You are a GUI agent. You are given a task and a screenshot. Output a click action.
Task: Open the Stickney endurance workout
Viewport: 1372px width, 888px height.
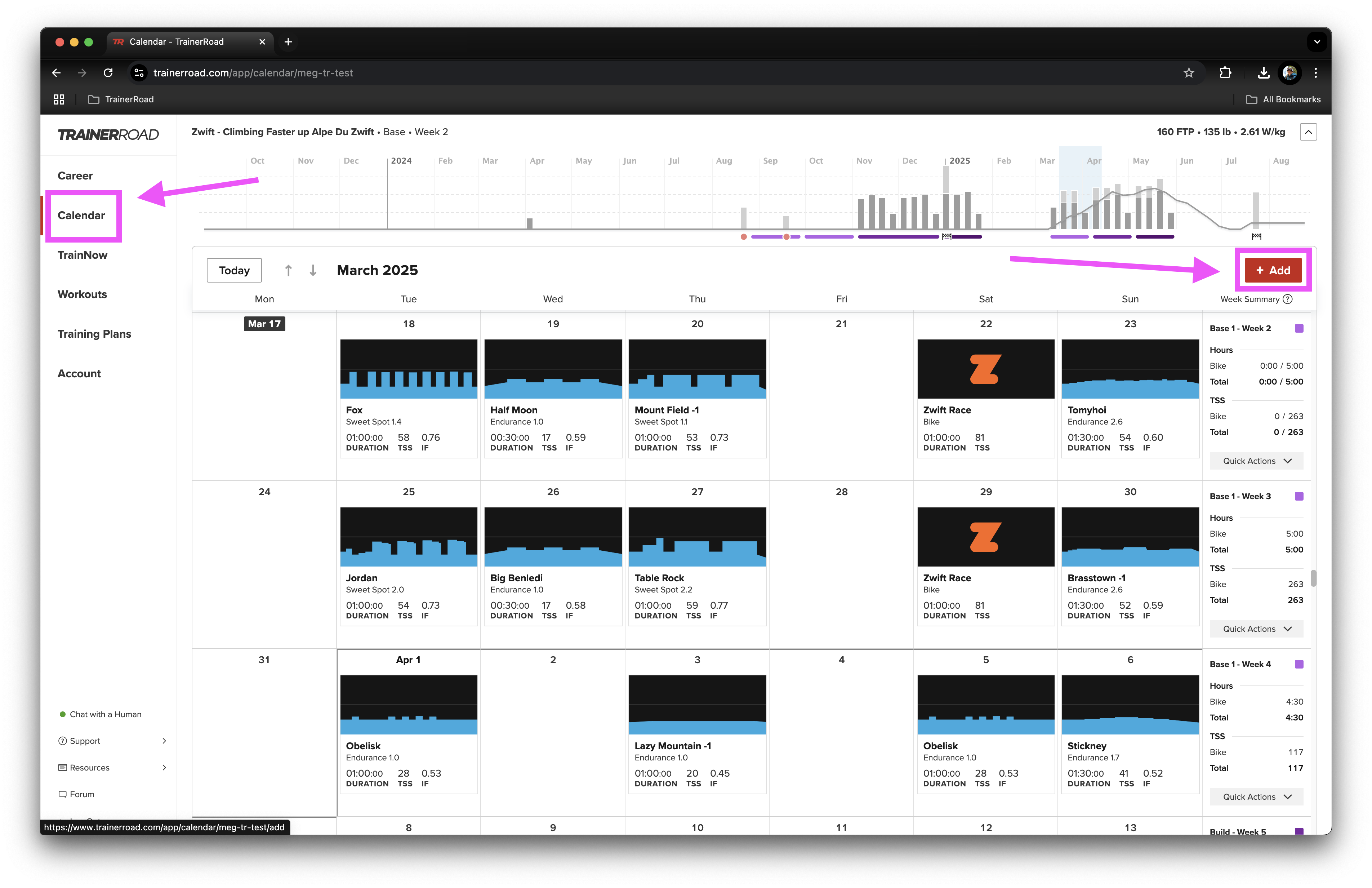pos(1130,734)
